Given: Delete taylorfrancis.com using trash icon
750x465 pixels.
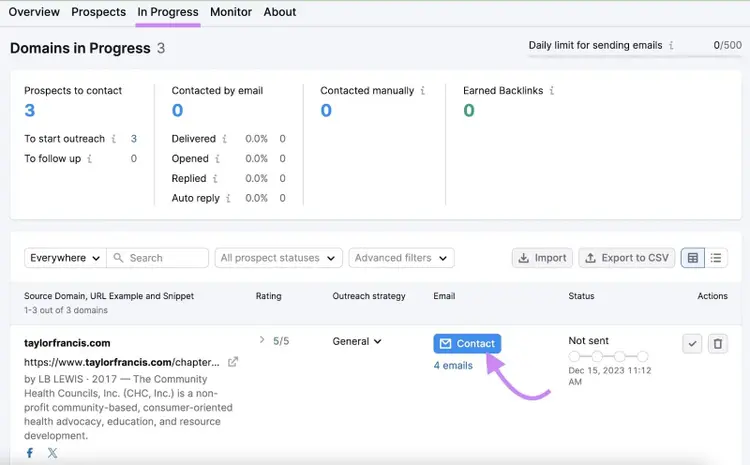Looking at the screenshot, I should tap(718, 343).
